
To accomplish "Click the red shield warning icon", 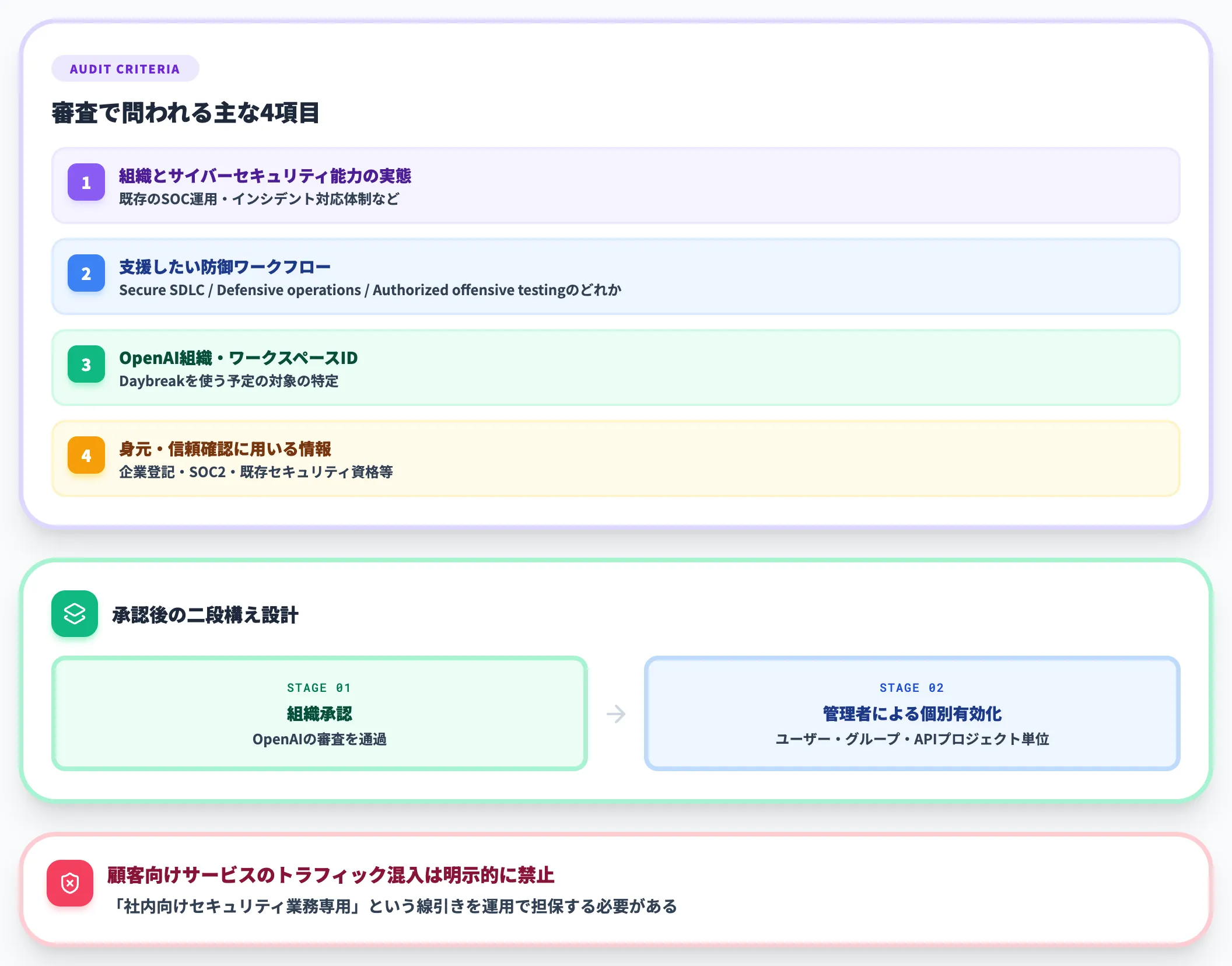I will pyautogui.click(x=70, y=883).
